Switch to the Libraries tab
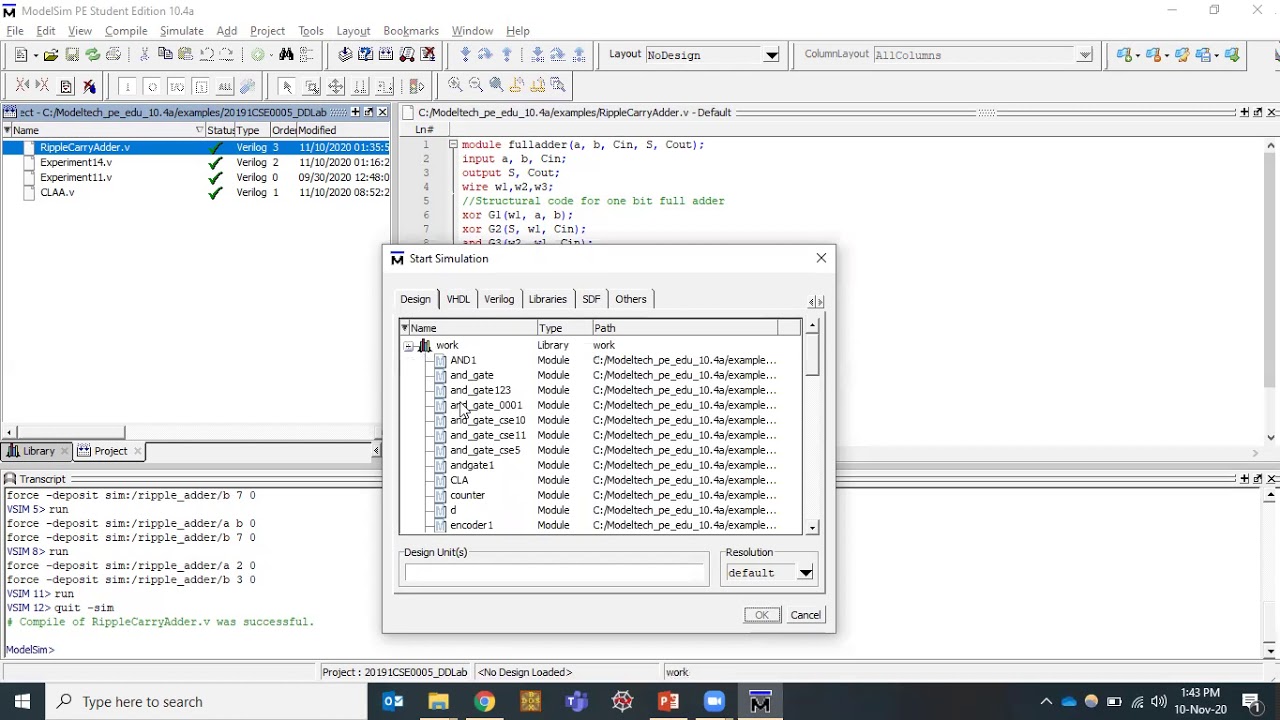The width and height of the screenshot is (1280, 720). (x=547, y=299)
